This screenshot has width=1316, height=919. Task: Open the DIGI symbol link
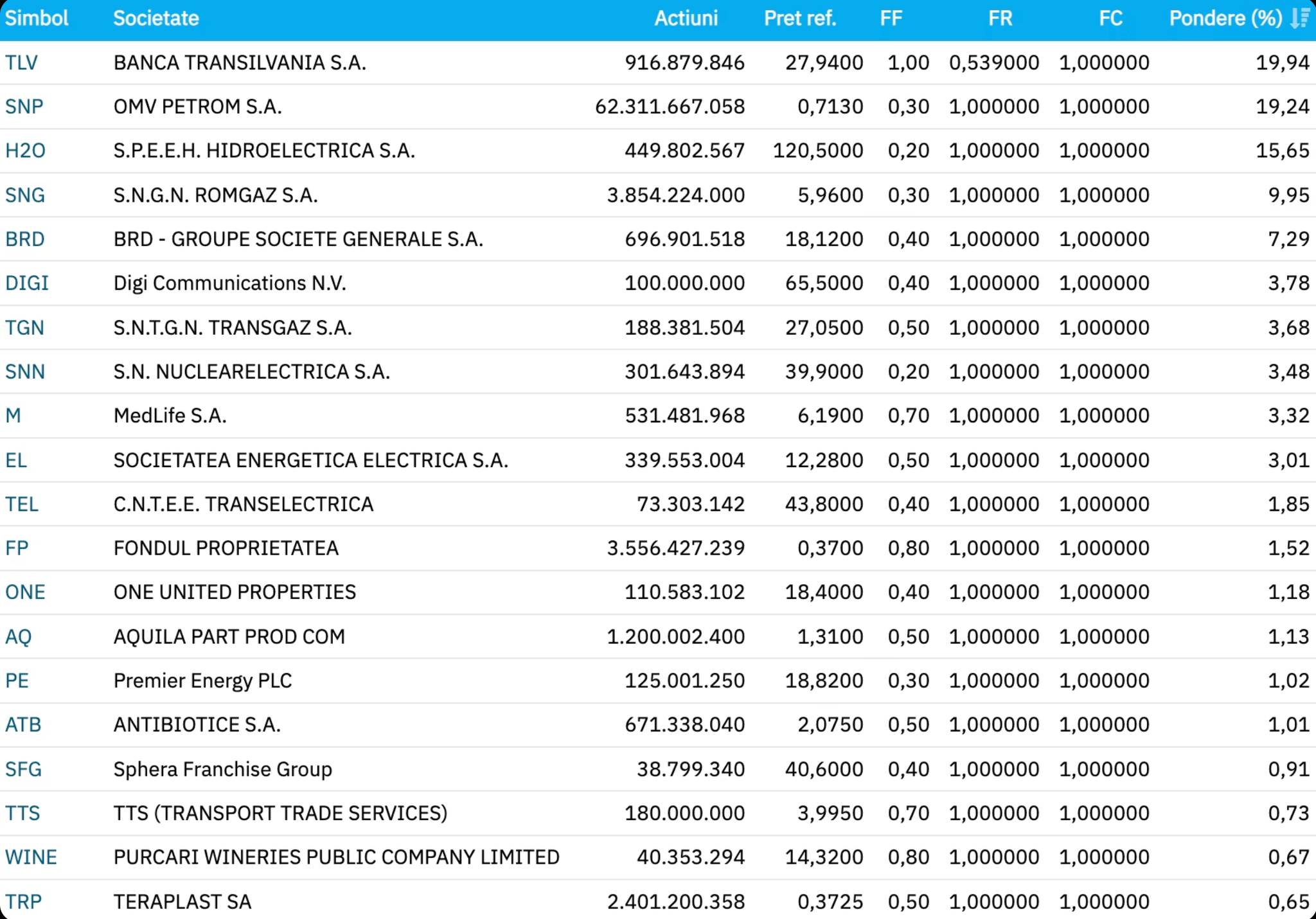tap(27, 283)
